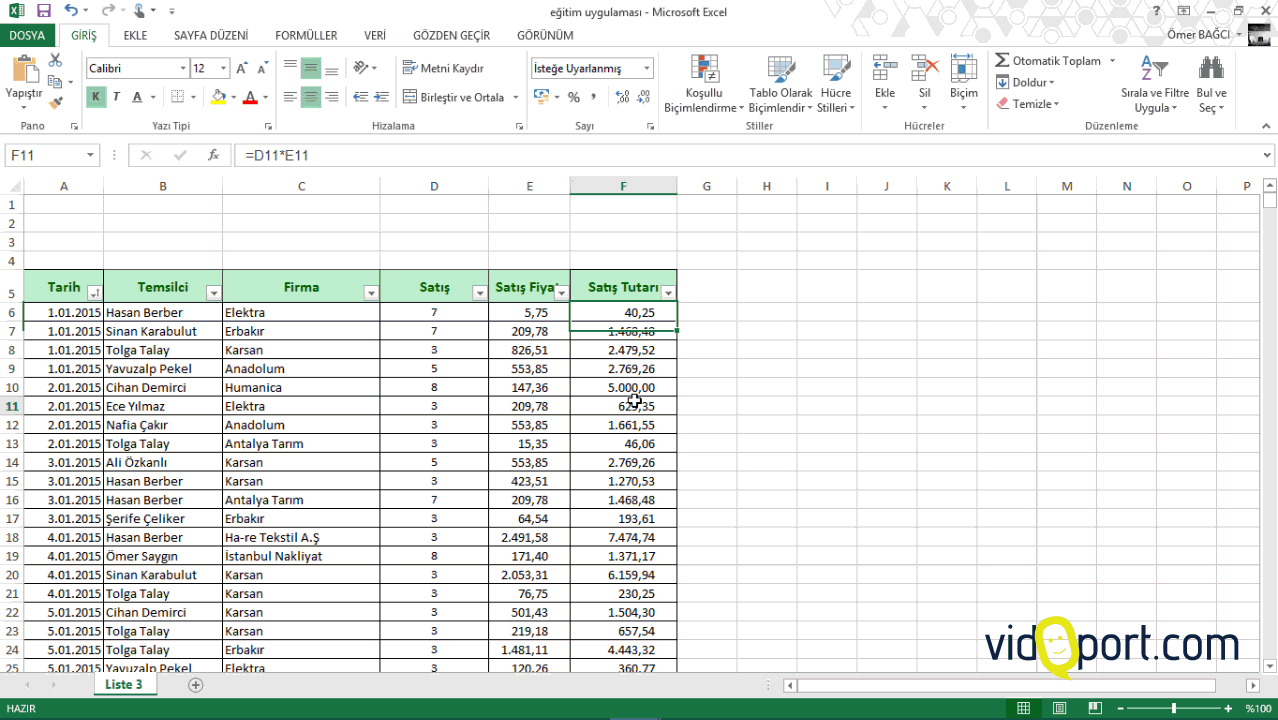The image size is (1278, 720).
Task: Switch to the VERİ ribbon tab
Action: pyautogui.click(x=375, y=35)
